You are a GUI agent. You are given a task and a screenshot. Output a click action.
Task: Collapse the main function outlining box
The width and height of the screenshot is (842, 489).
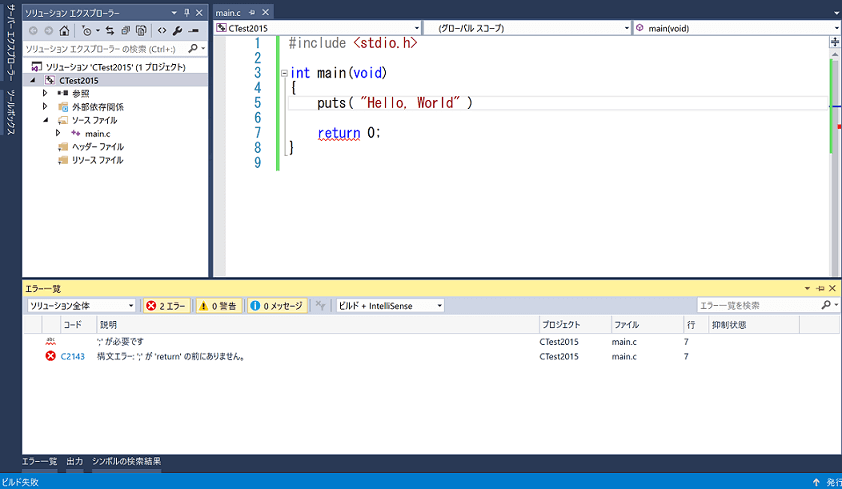click(x=284, y=74)
